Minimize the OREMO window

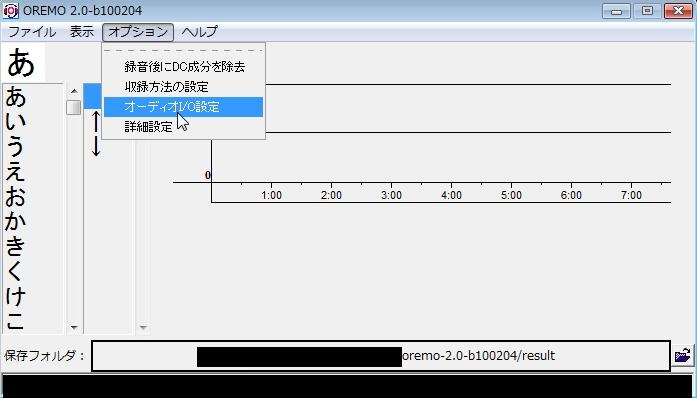pyautogui.click(x=616, y=11)
